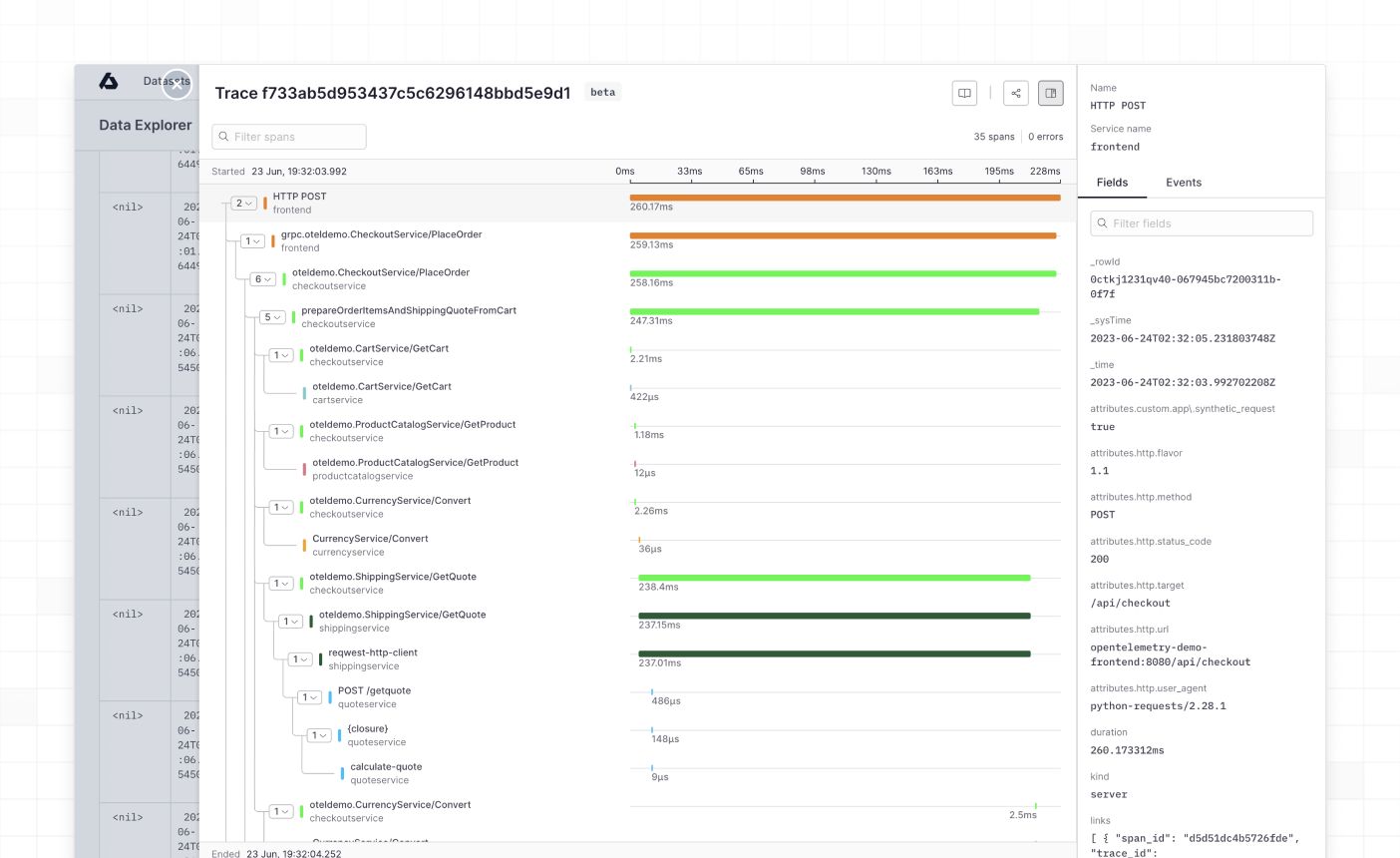Image resolution: width=1400 pixels, height=858 pixels.
Task: Click the synthetic_request value true
Action: coord(1103,427)
